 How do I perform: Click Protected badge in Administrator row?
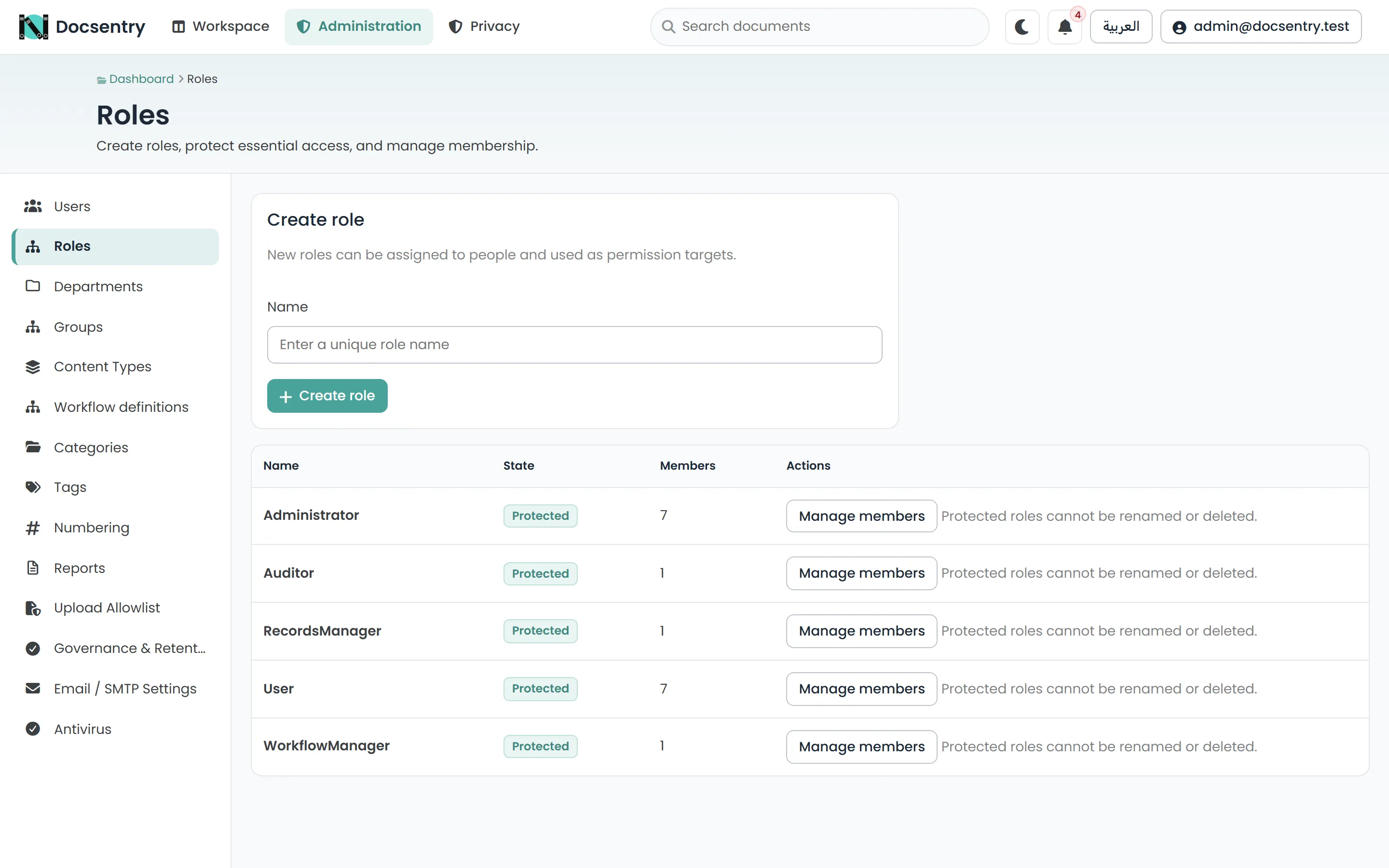click(540, 515)
